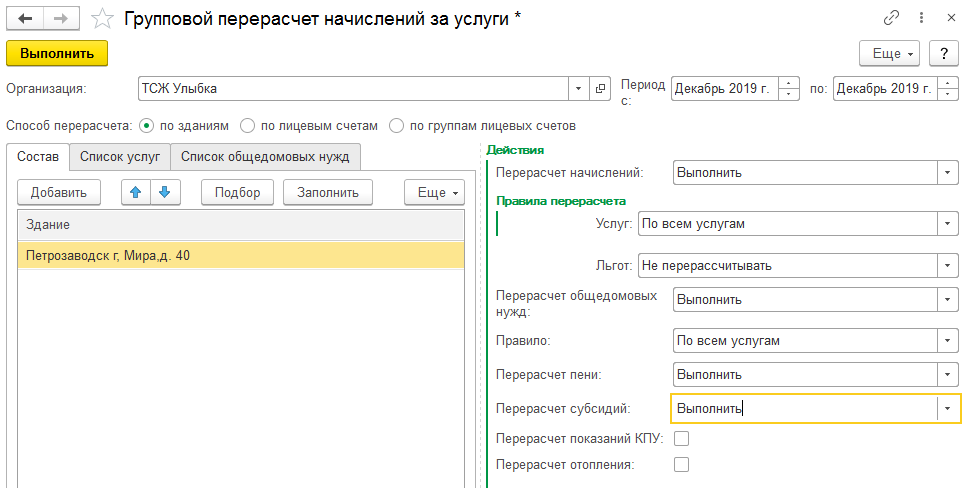
Task: Open organization ТСЖ Улыбка record icon
Action: tap(599, 89)
